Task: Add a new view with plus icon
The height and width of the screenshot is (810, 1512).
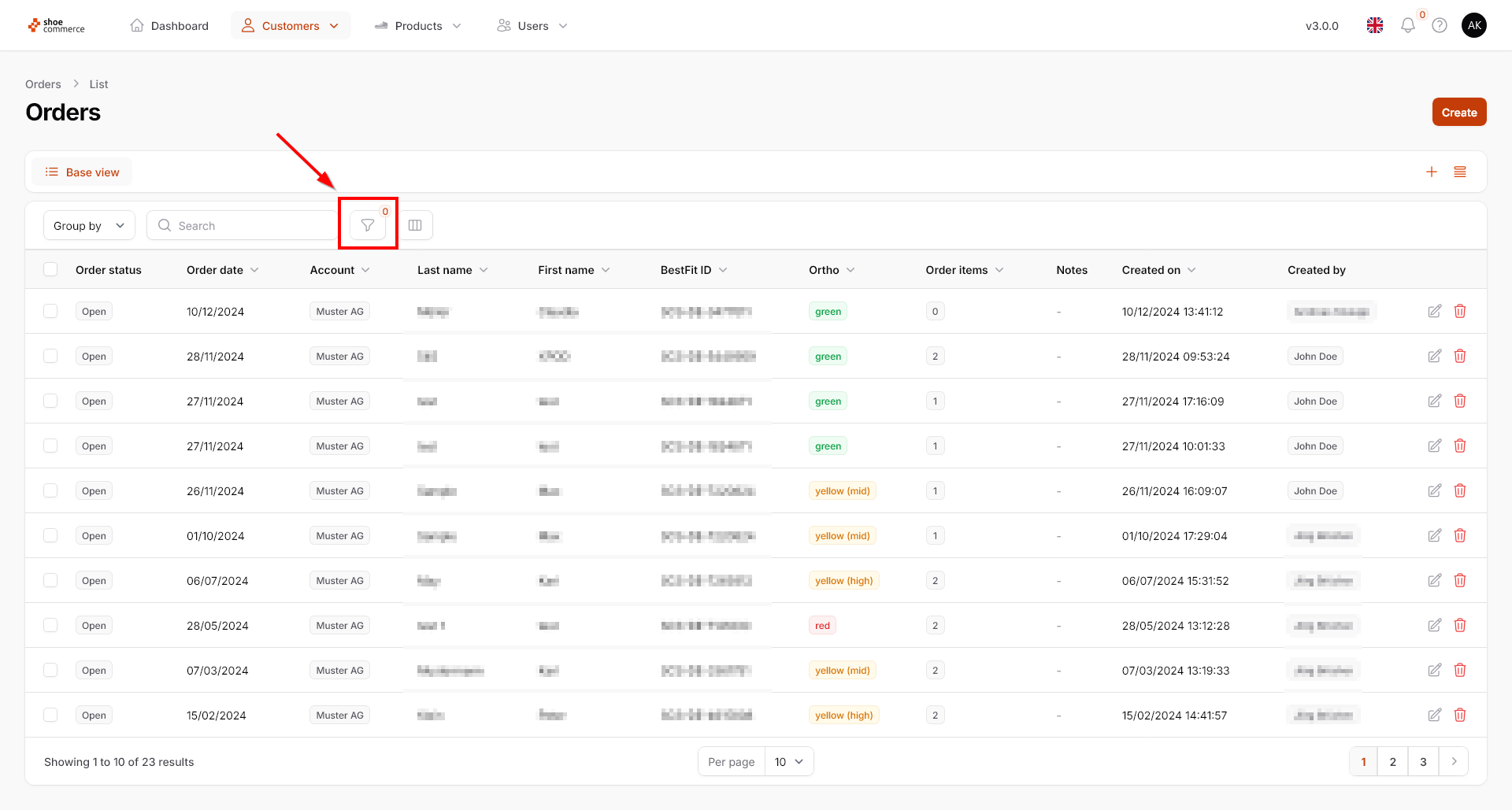Action: coord(1432,172)
